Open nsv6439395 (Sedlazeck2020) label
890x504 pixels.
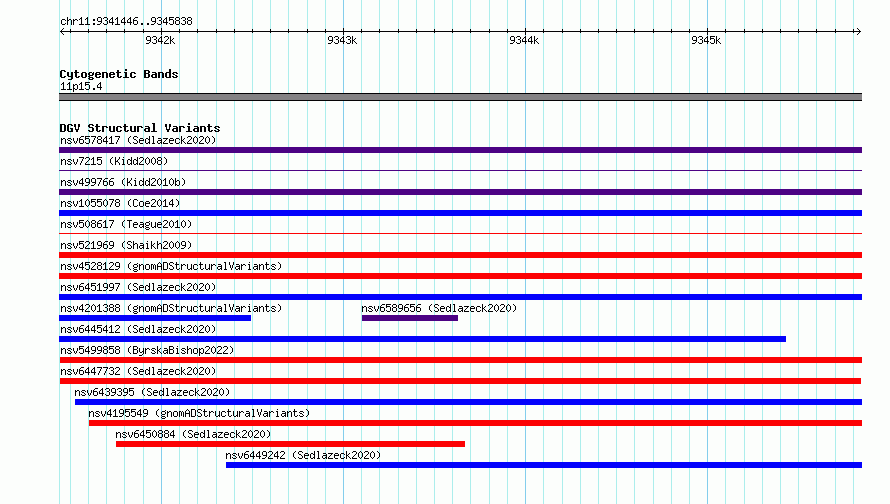pos(152,392)
